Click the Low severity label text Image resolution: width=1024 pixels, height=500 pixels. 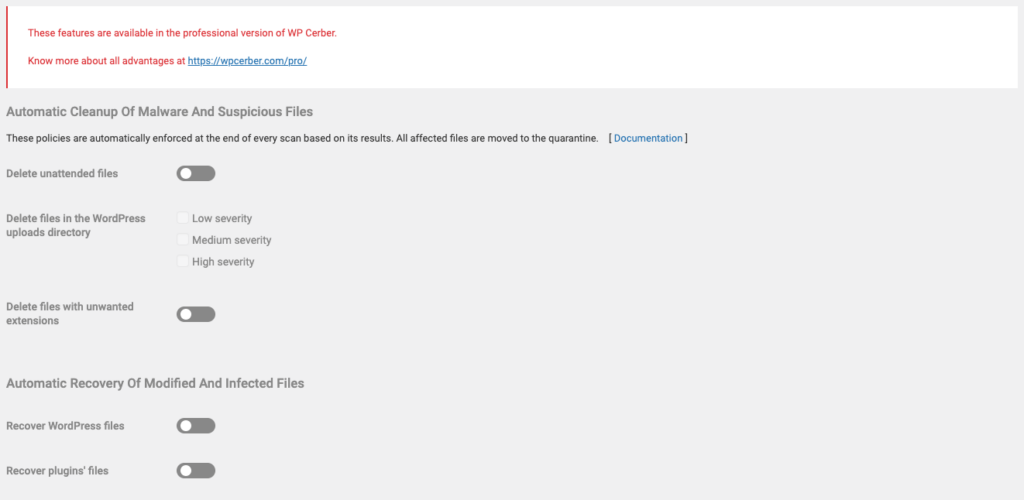tap(222, 218)
